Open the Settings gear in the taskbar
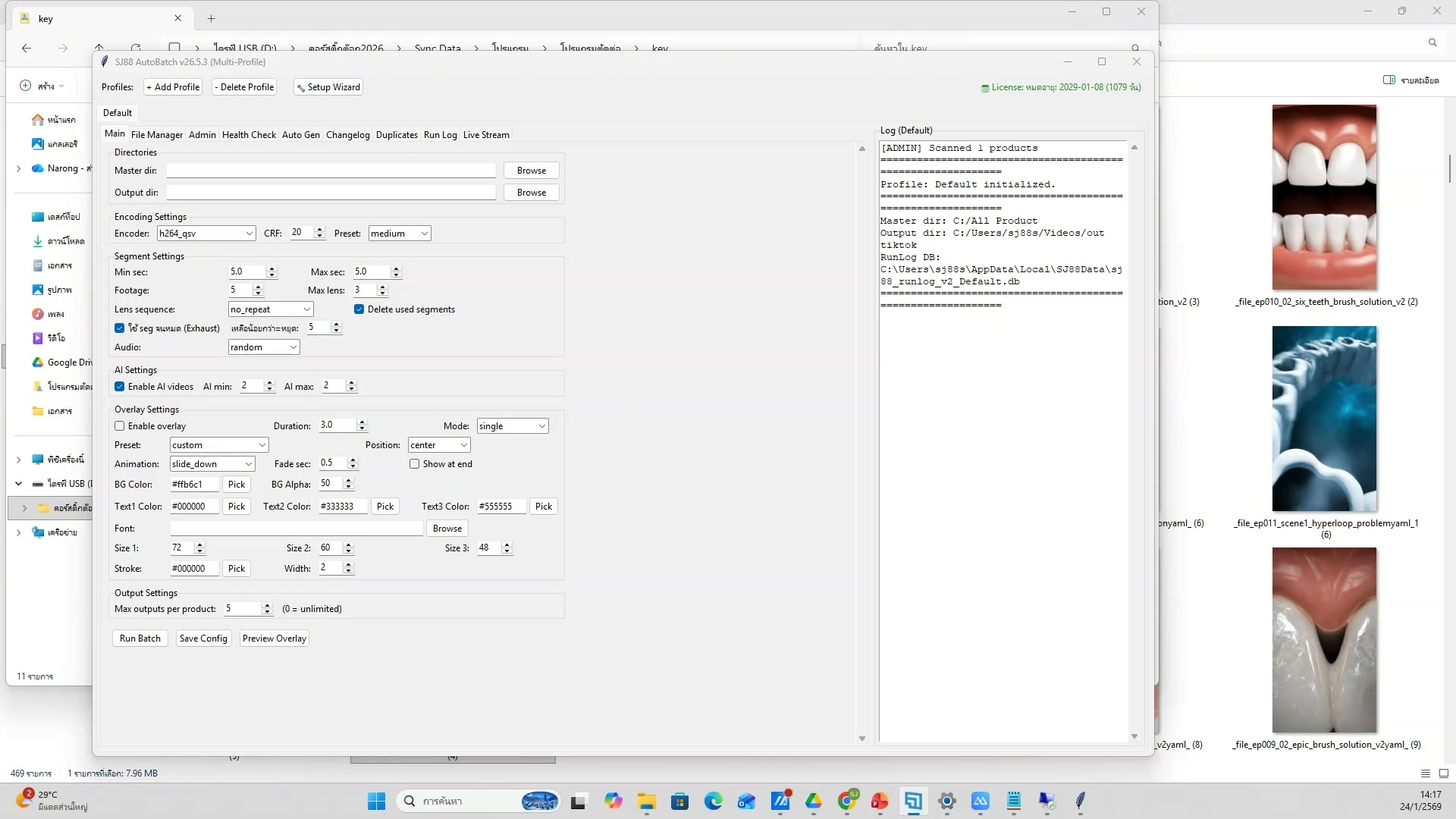Viewport: 1456px width, 819px height. 946,801
